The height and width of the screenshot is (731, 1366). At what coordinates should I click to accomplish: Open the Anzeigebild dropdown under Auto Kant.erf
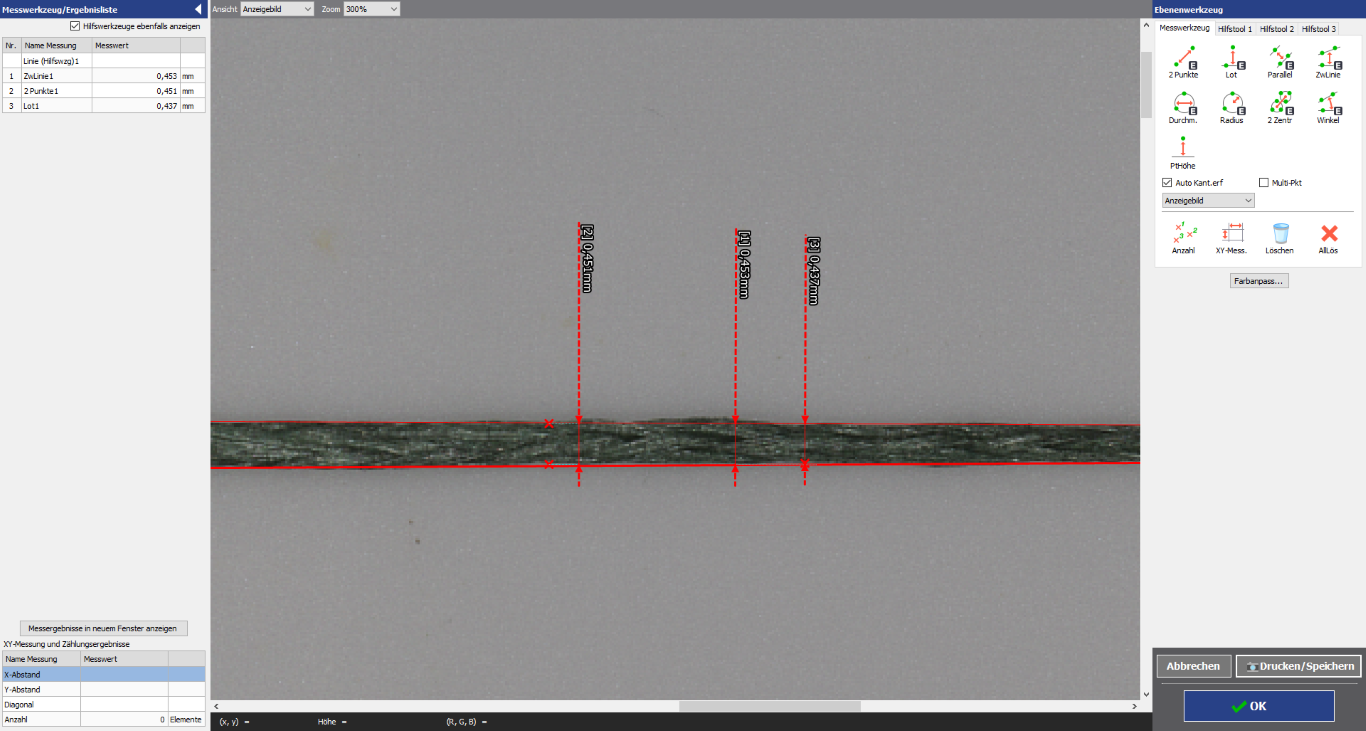[x=1207, y=200]
